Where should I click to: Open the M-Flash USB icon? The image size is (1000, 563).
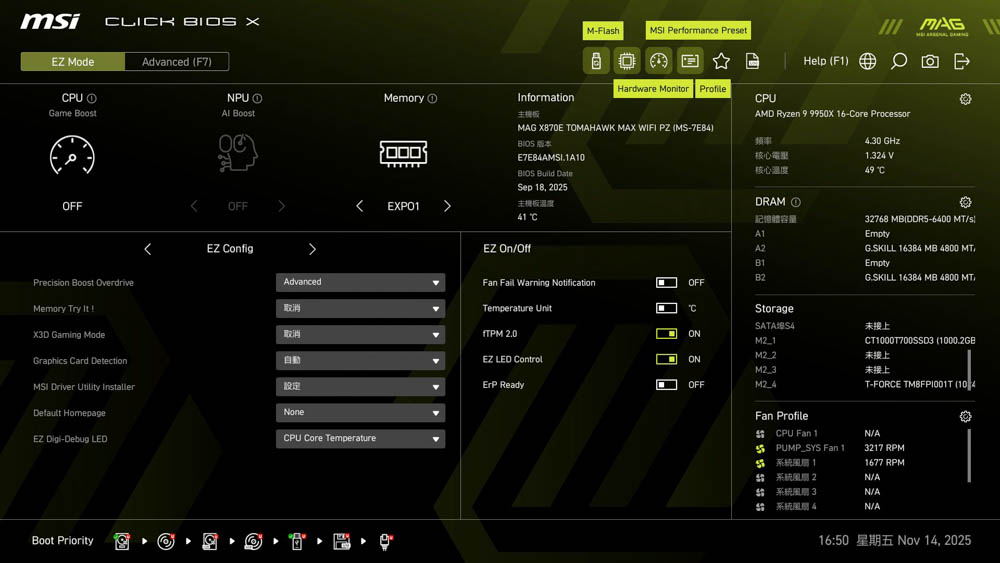[596, 61]
